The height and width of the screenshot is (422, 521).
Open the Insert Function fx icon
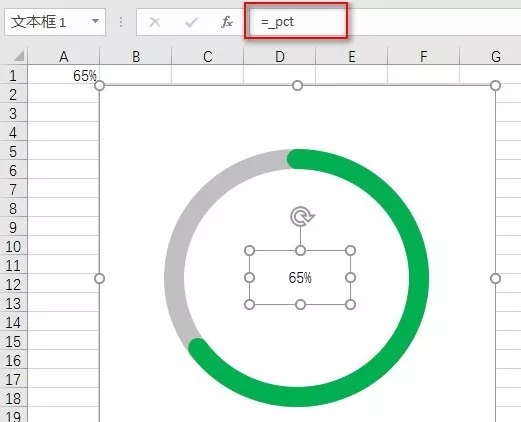tap(227, 22)
